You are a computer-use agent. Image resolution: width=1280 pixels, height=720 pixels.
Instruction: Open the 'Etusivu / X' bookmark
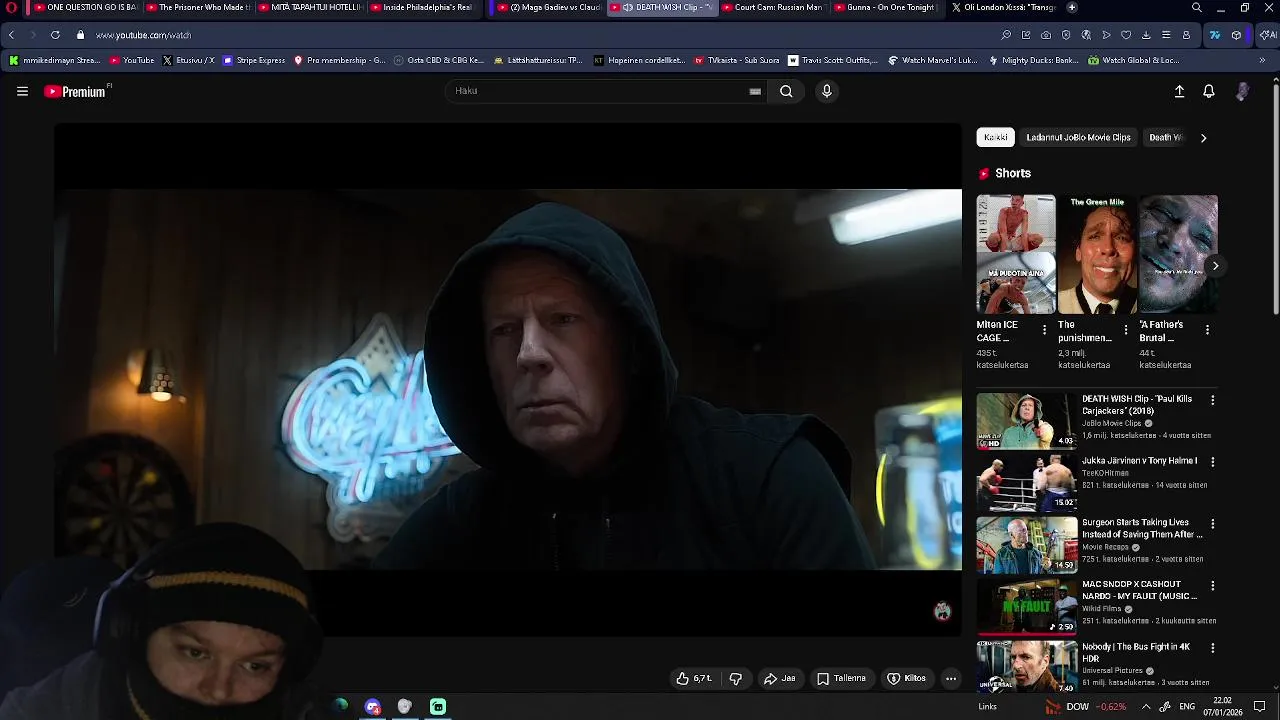click(188, 60)
